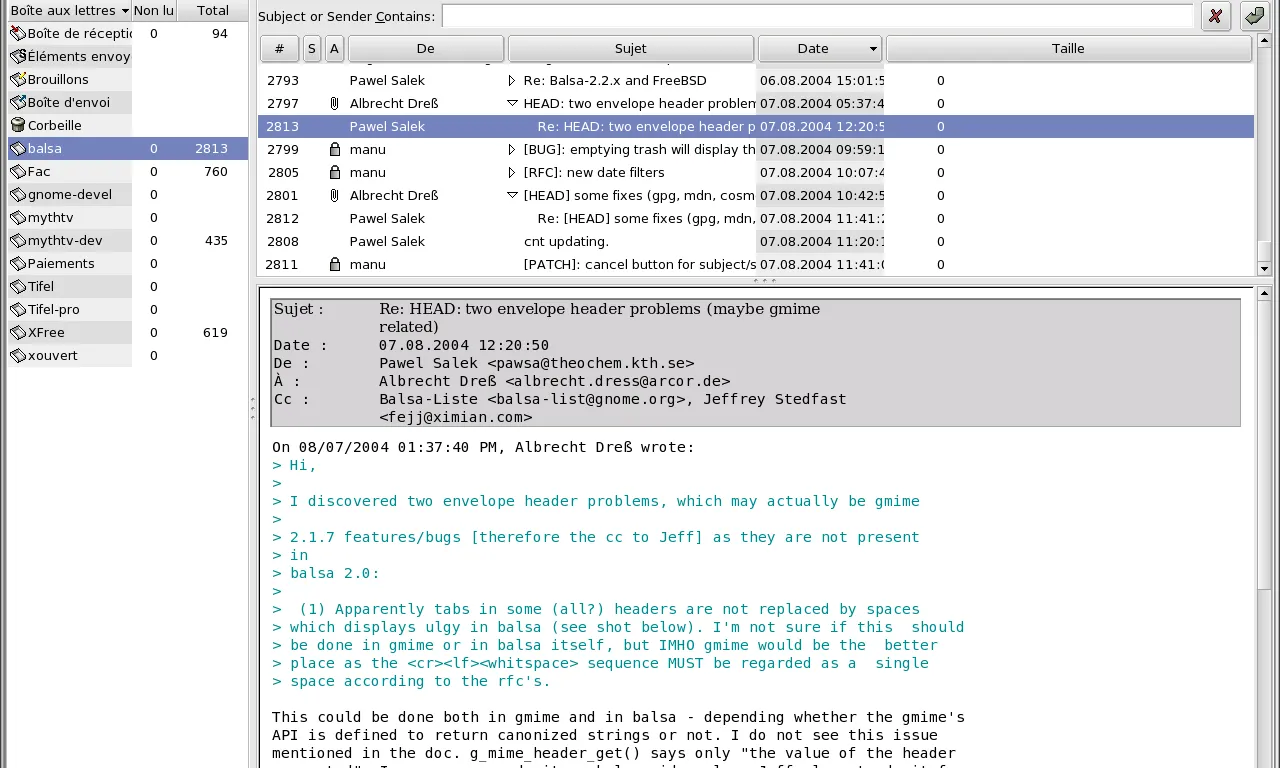
Task: Click pawsa@theochem.kth.se sender in header
Action: 591,363
